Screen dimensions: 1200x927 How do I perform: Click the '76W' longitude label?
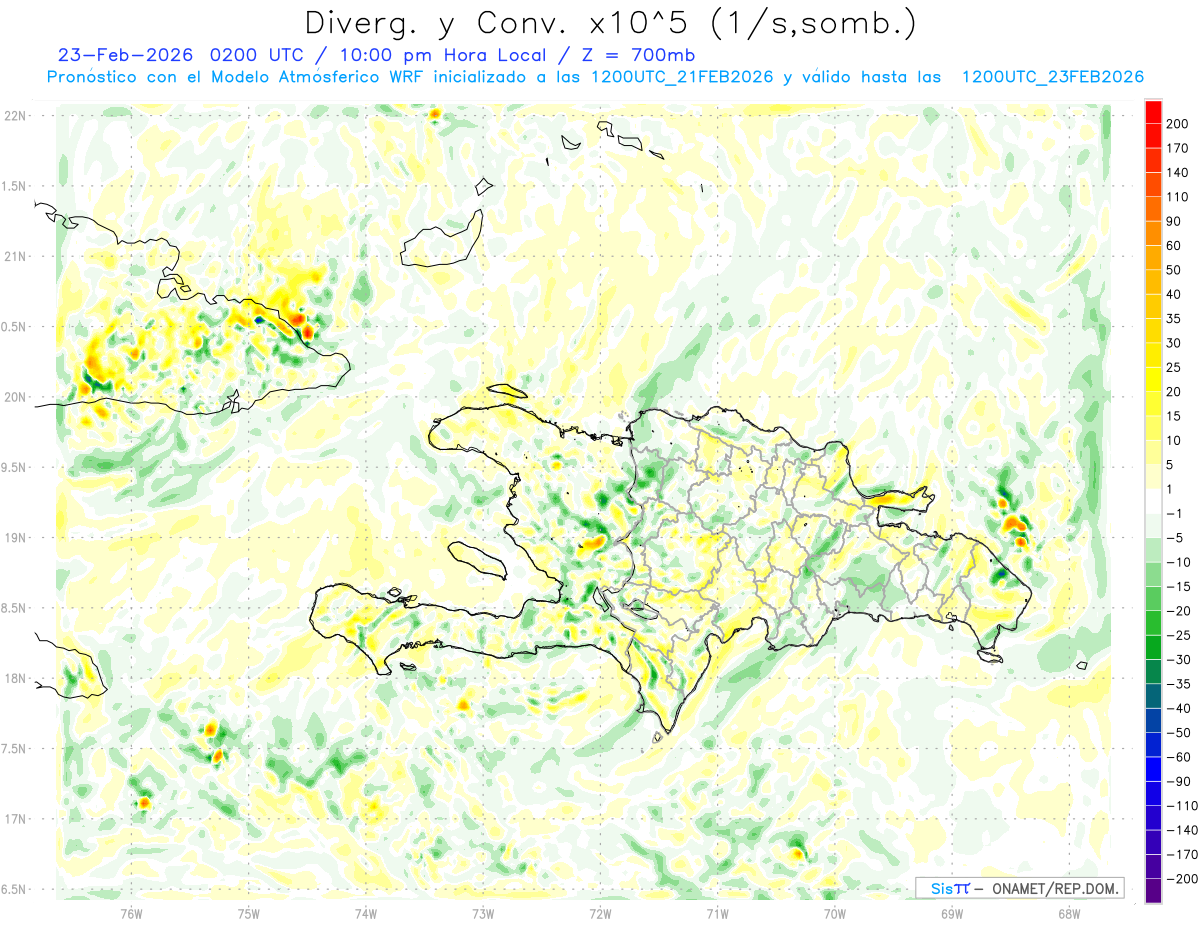click(131, 913)
